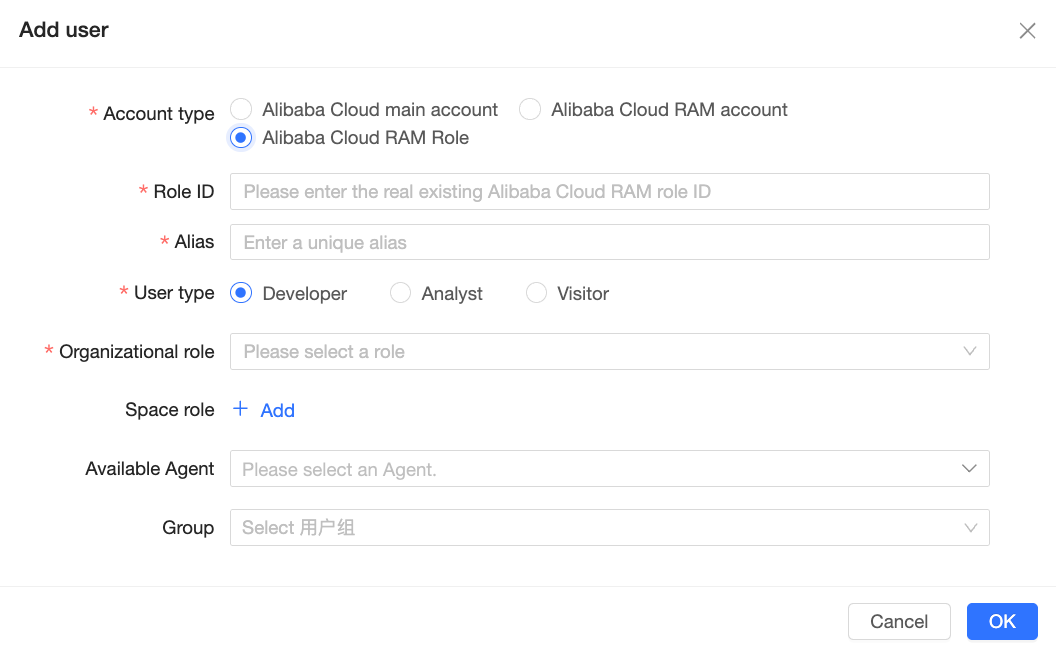The width and height of the screenshot is (1056, 656).
Task: Open the Group select dropdown
Action: (609, 527)
